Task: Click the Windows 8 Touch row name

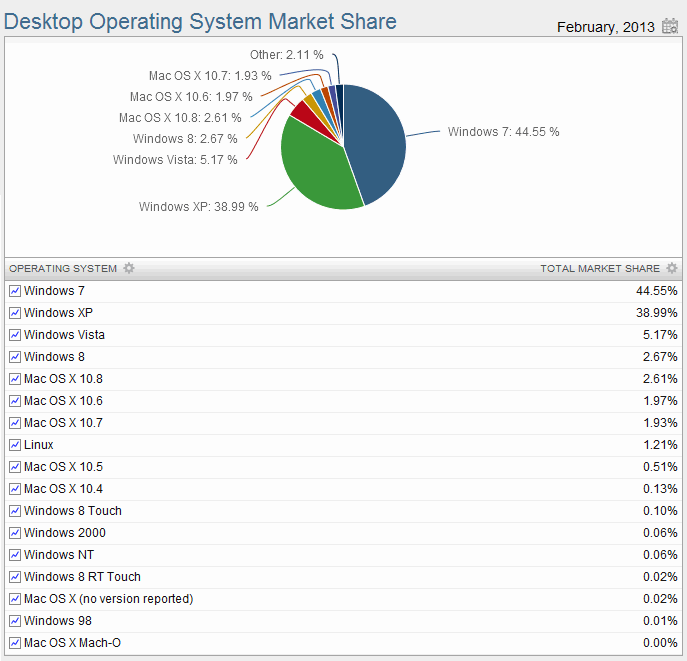Action: pyautogui.click(x=73, y=511)
